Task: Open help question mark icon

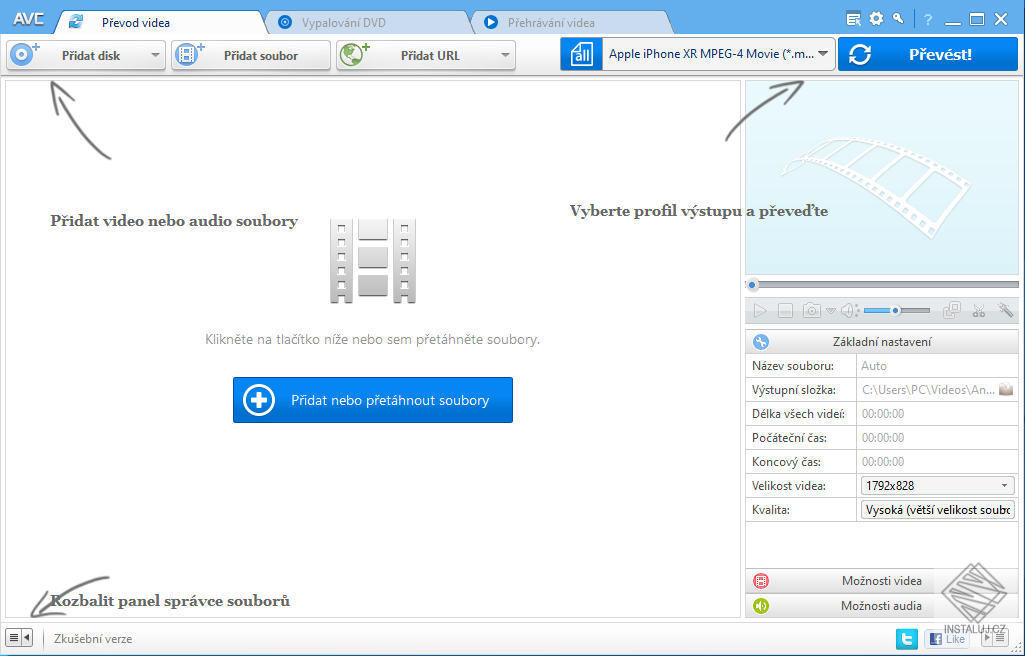Action: pyautogui.click(x=928, y=20)
